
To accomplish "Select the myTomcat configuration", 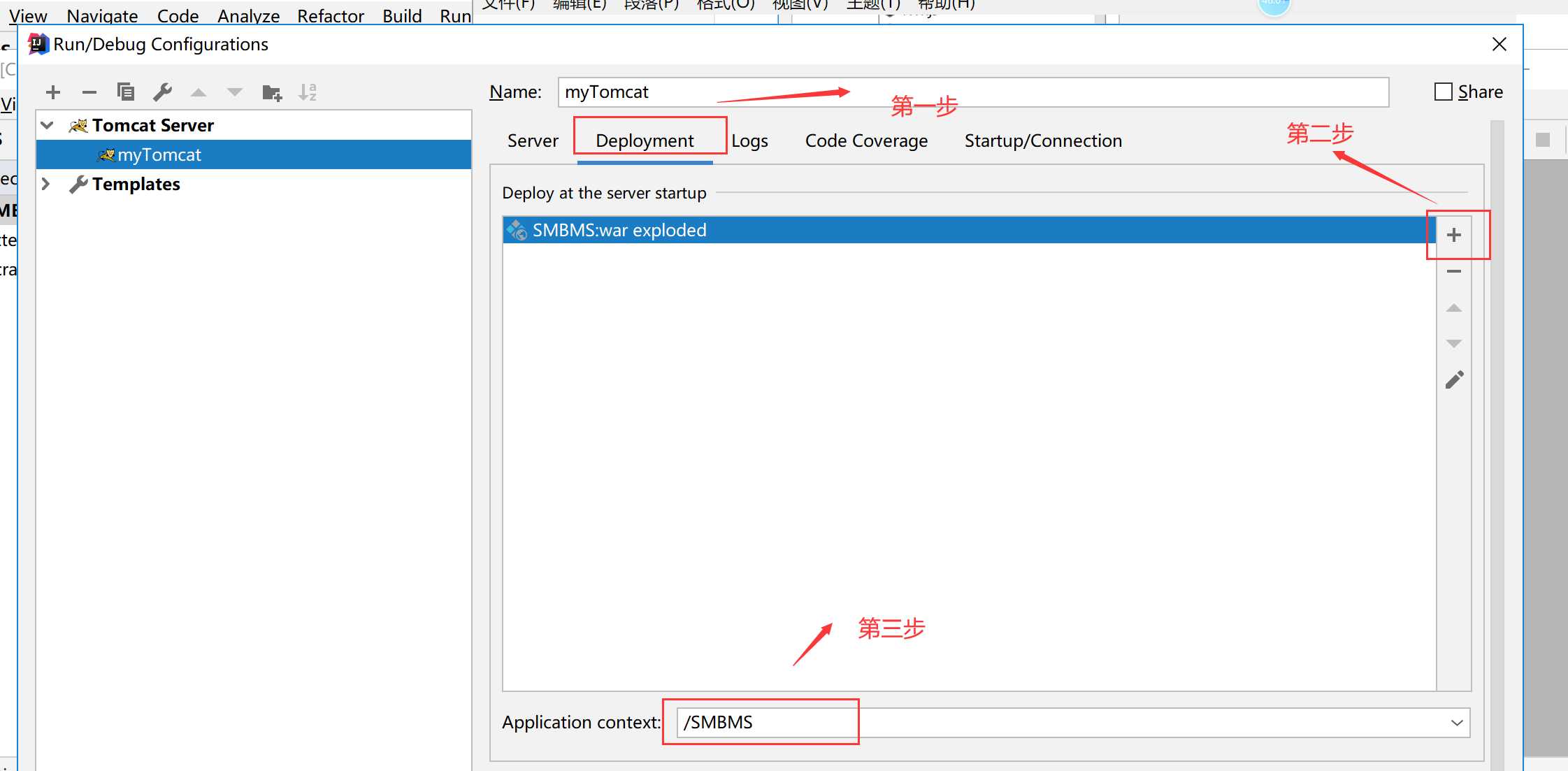I will pos(254,154).
